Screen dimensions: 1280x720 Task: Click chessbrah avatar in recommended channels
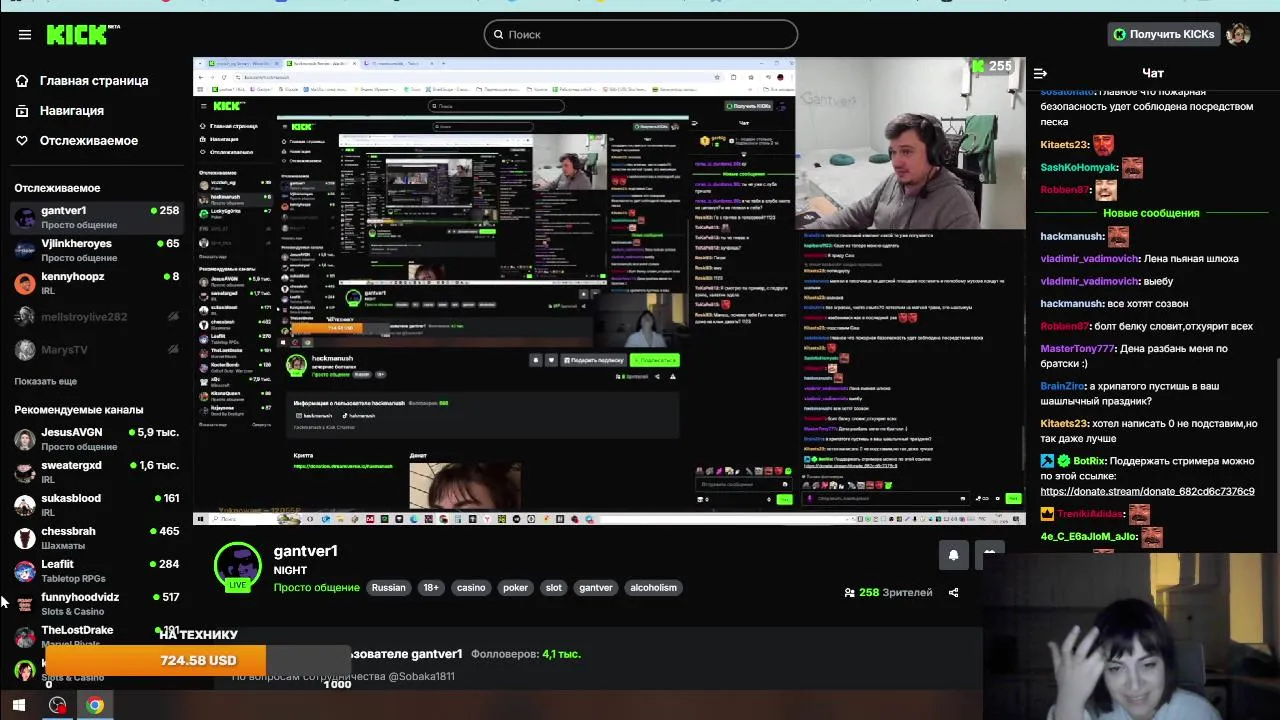click(25, 539)
